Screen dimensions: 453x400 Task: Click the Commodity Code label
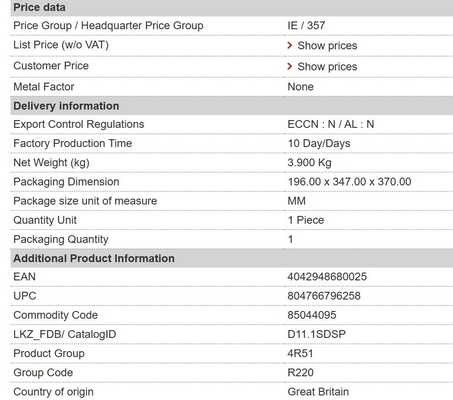(x=56, y=315)
